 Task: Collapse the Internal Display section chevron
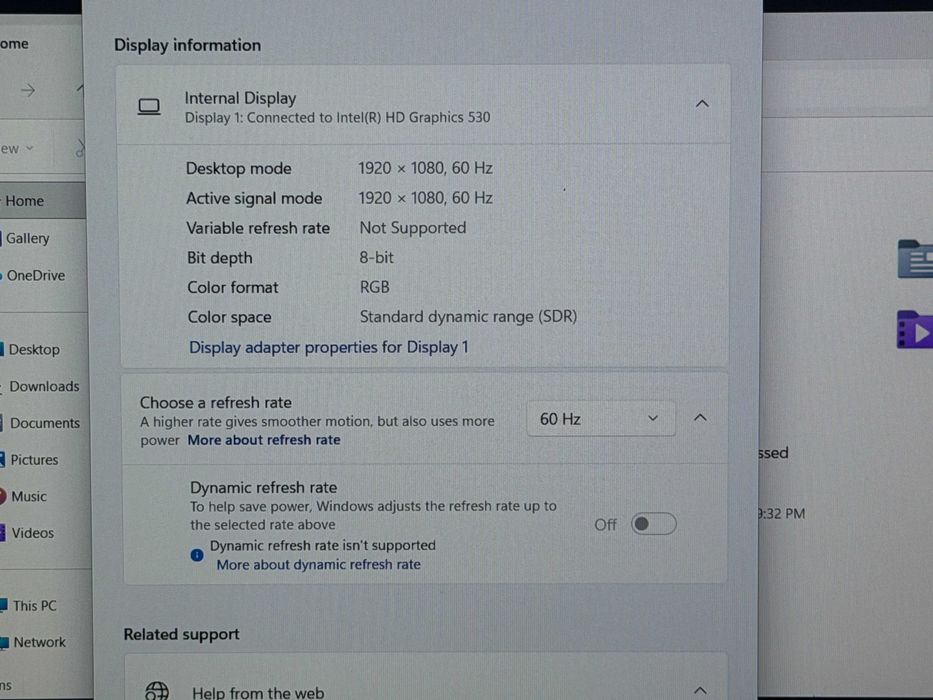(702, 104)
